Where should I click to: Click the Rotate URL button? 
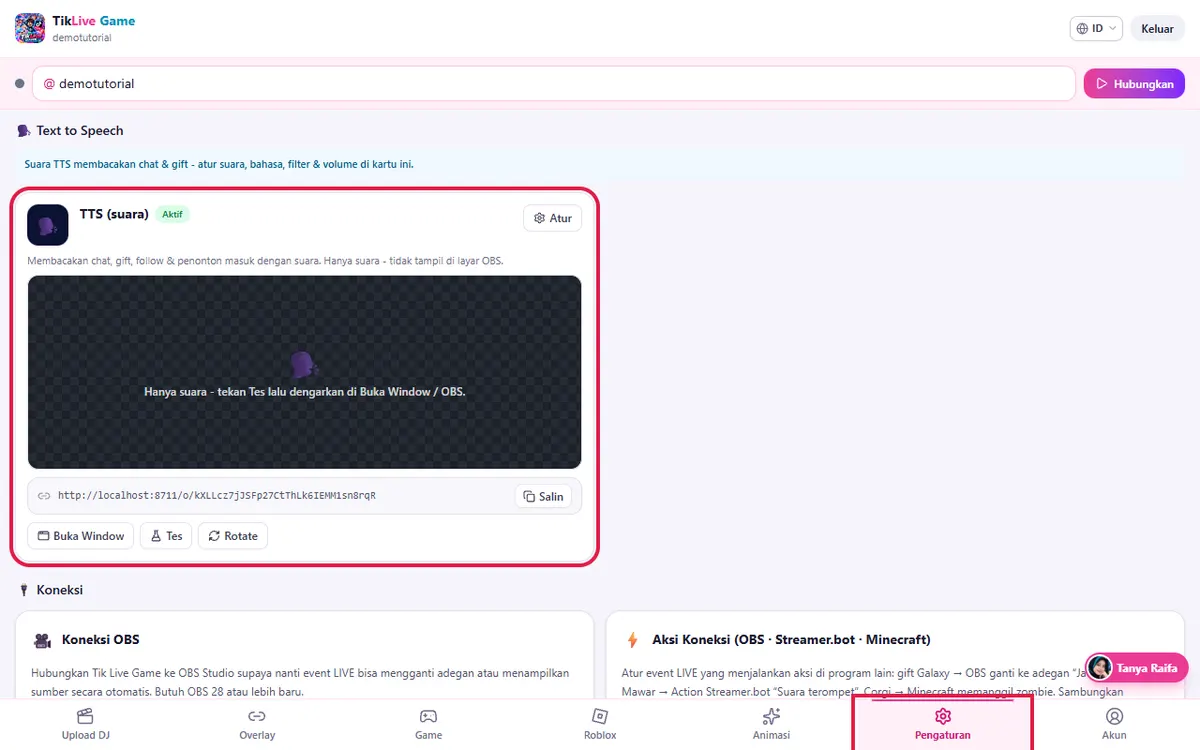tap(233, 536)
